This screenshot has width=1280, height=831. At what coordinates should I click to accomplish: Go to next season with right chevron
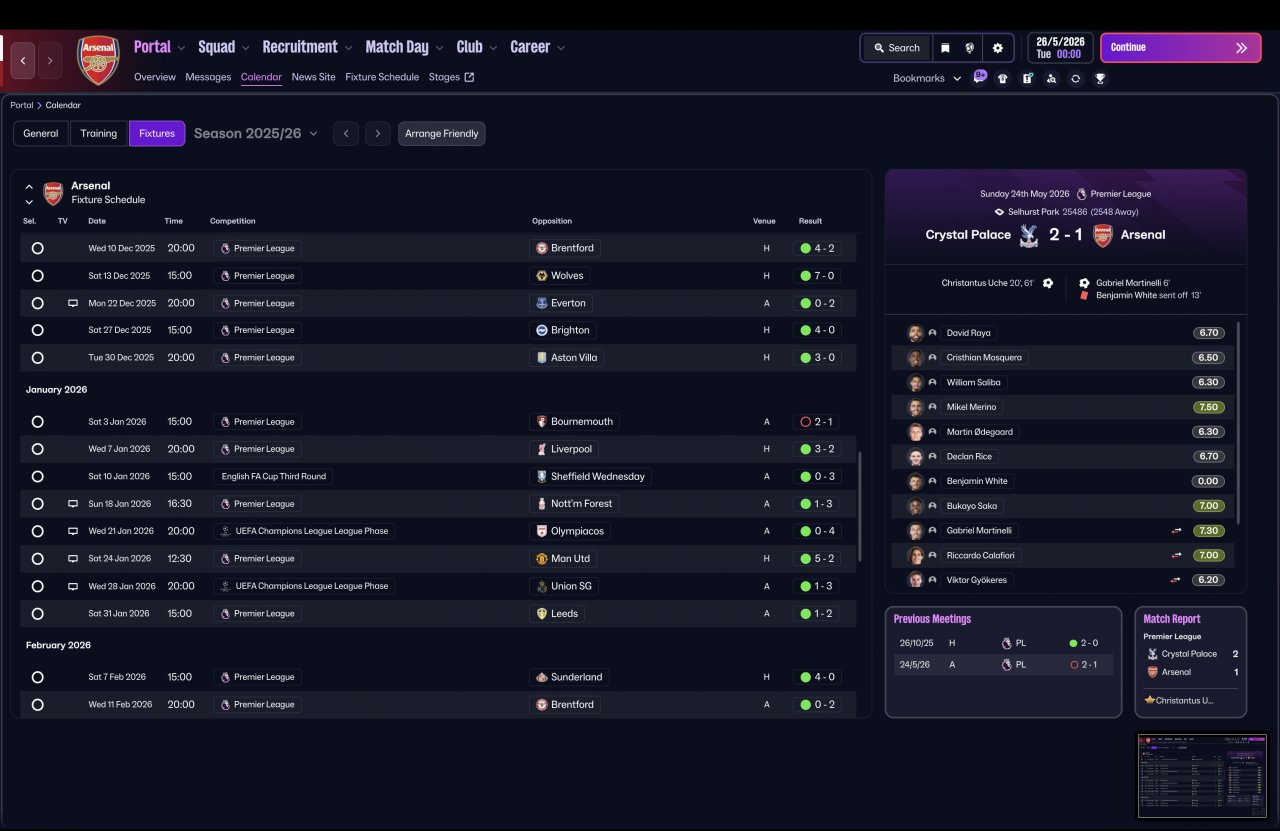[378, 133]
